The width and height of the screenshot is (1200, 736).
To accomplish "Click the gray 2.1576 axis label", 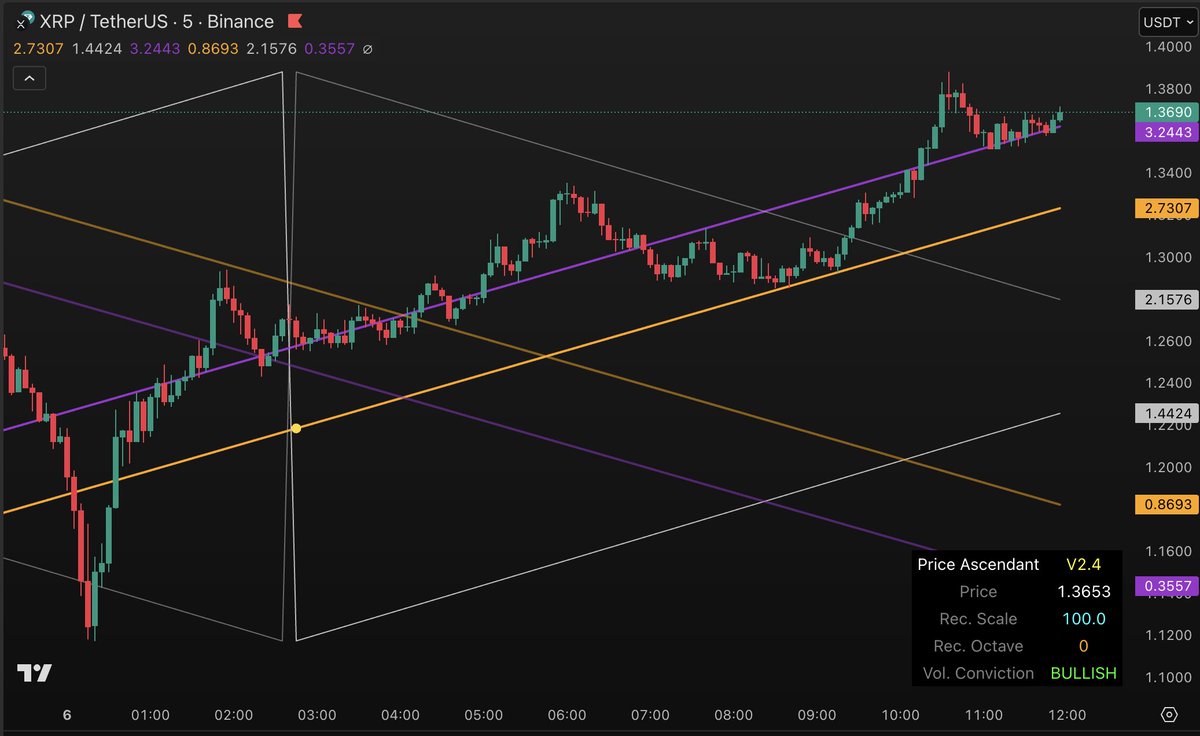I will click(1165, 299).
